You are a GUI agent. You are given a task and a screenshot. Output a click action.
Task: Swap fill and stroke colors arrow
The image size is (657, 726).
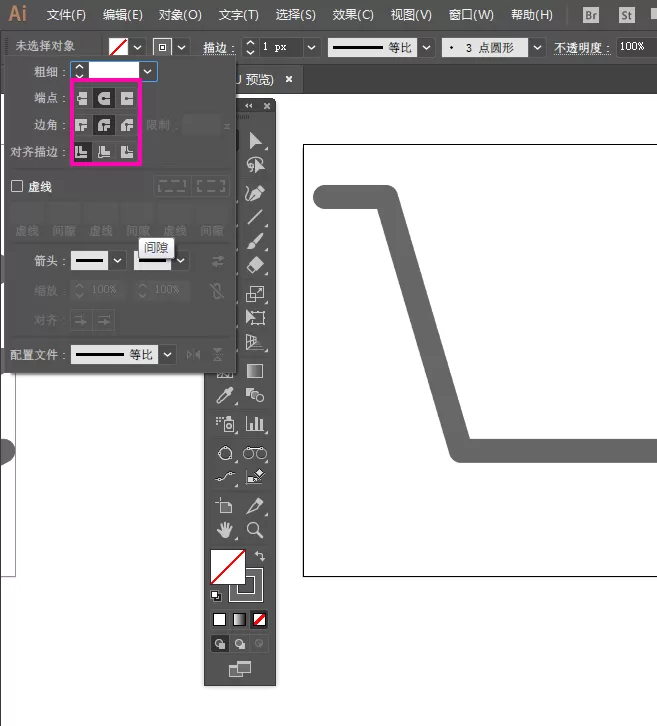pos(260,556)
